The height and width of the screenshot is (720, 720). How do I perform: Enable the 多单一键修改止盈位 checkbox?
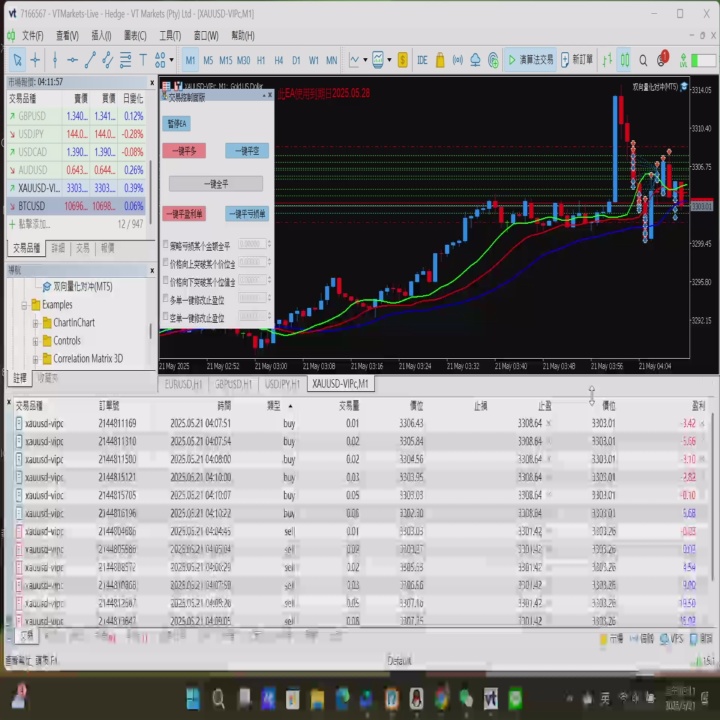click(166, 298)
